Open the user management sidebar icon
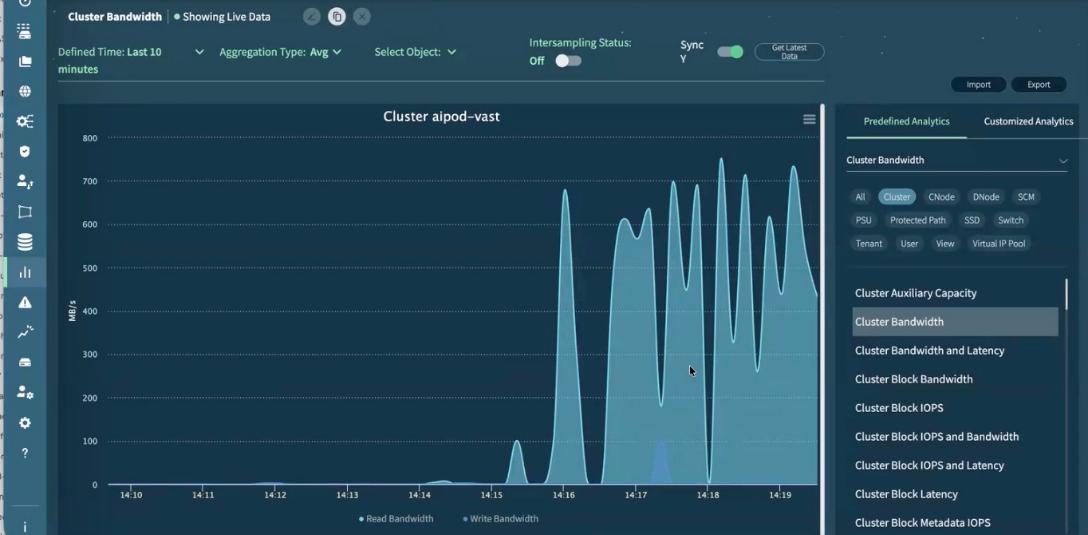1088x535 pixels. coord(25,182)
